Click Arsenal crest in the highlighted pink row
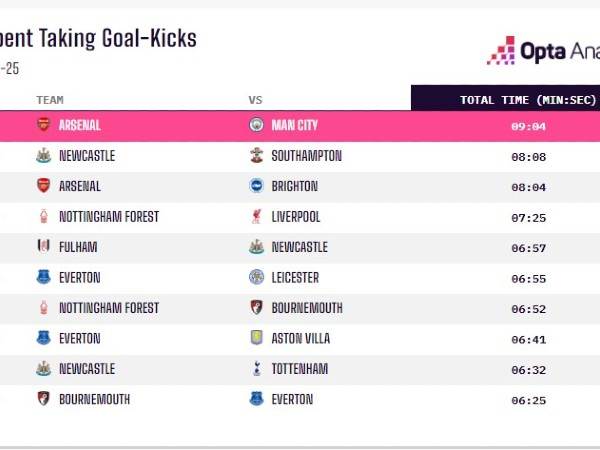Image resolution: width=600 pixels, height=450 pixels. pos(43,126)
